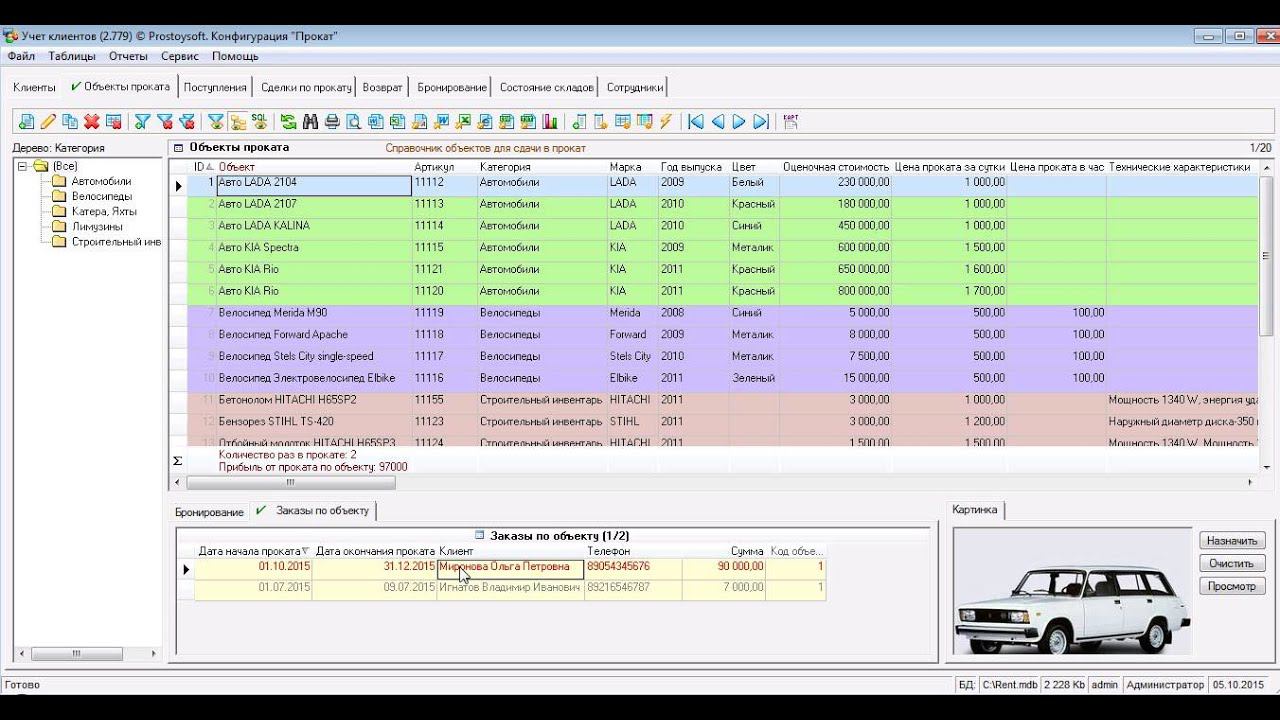Click the binoculars search icon
This screenshot has height=720, width=1280.
coord(310,122)
